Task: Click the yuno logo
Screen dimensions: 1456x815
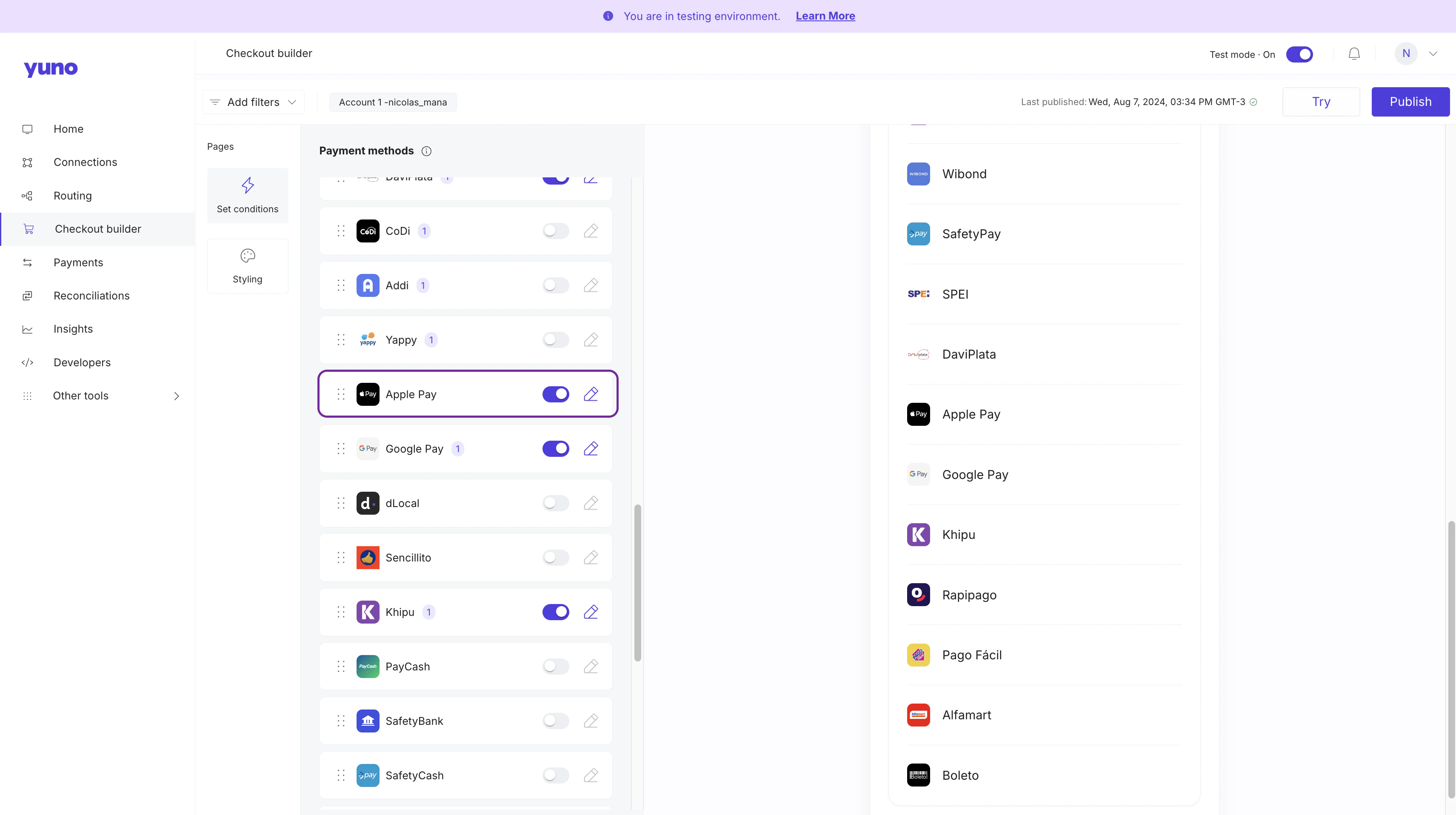Action: [x=50, y=68]
